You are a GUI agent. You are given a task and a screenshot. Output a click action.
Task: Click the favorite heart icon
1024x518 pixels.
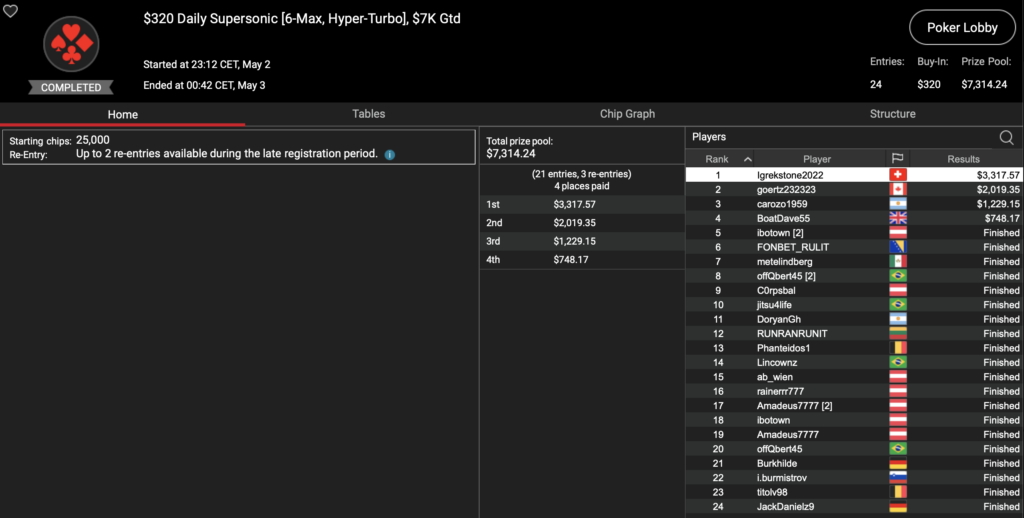pos(11,11)
